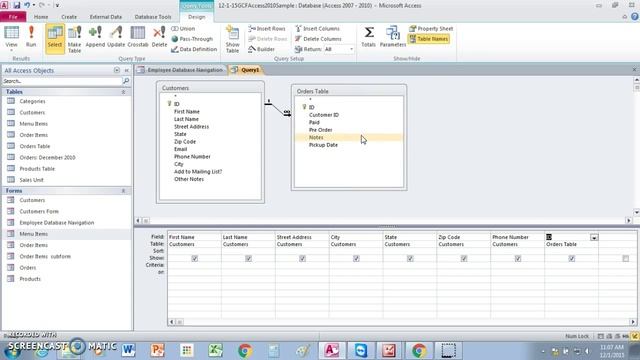Viewport: 640px width, 360px height.
Task: Open the Menu Items table
Action: [33, 124]
